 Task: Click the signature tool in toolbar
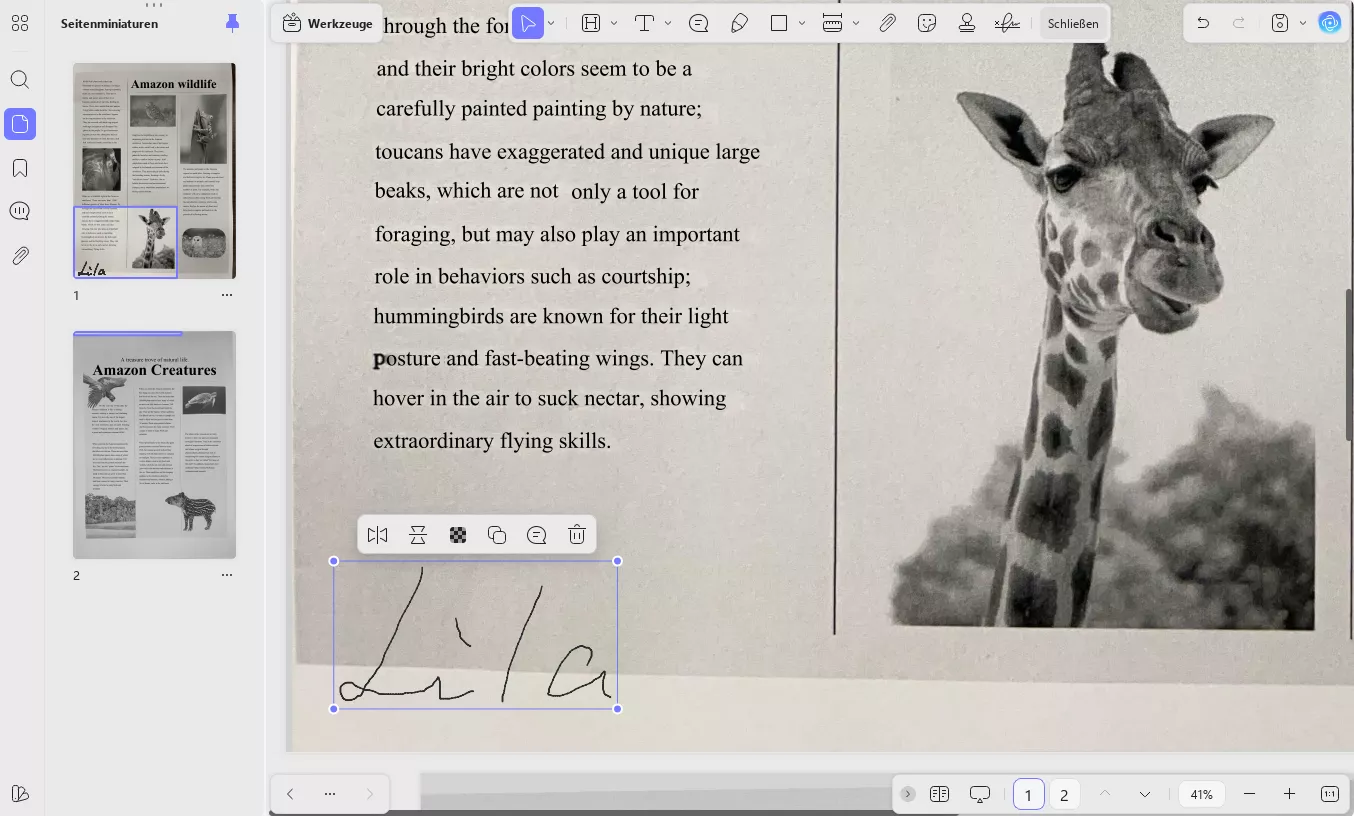point(1007,23)
